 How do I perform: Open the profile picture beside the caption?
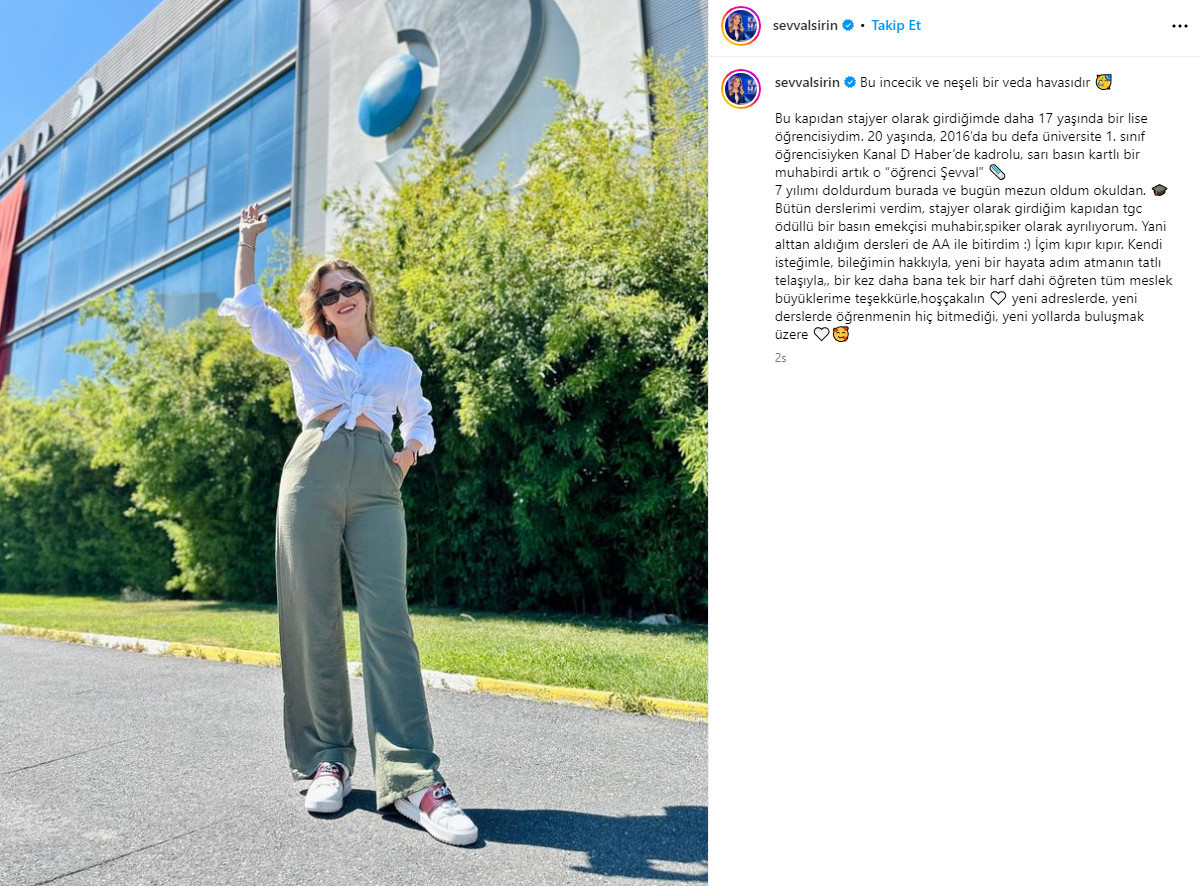tap(741, 89)
